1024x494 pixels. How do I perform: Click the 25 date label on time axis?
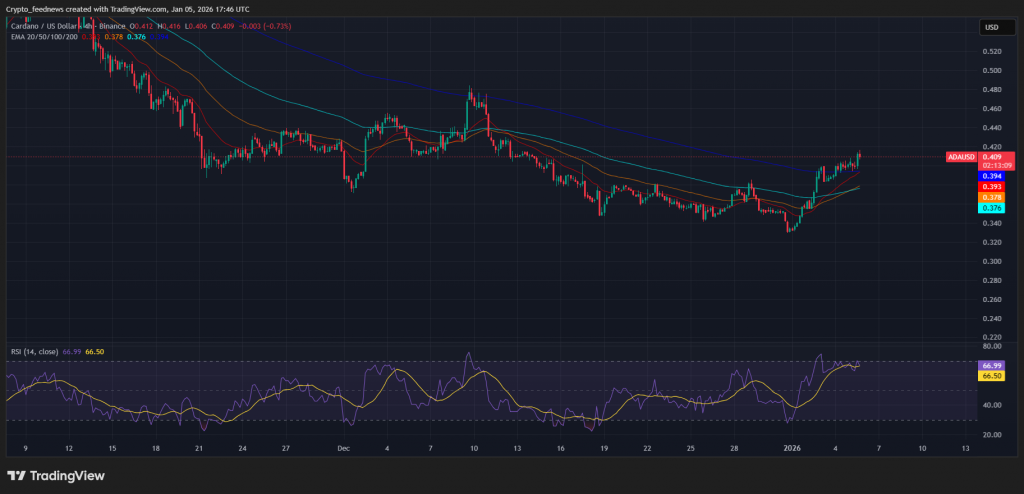point(691,448)
